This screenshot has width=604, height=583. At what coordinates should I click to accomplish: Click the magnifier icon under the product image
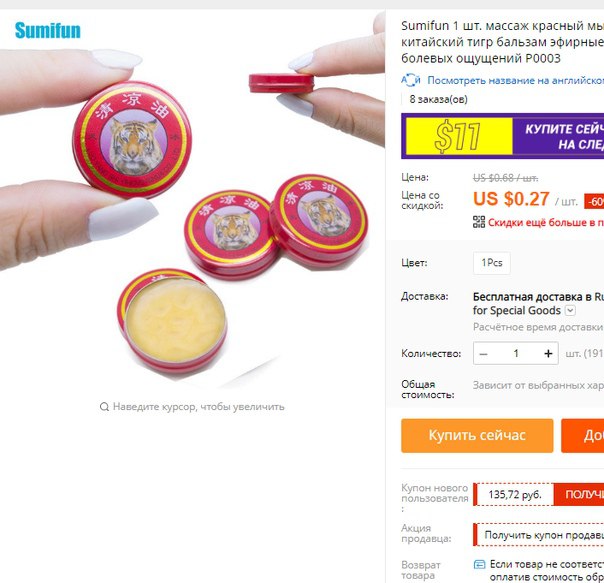[104, 407]
